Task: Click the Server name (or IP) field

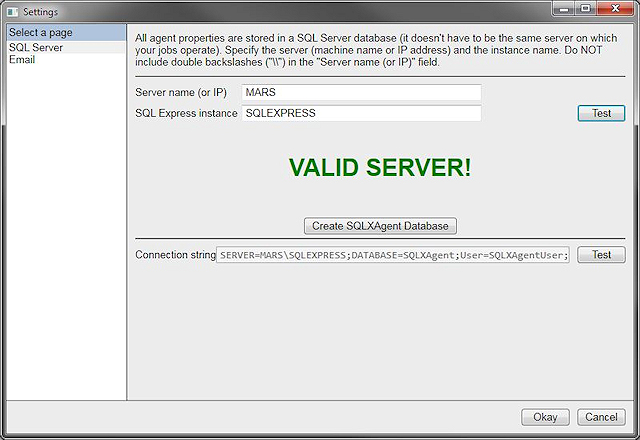Action: (x=361, y=92)
